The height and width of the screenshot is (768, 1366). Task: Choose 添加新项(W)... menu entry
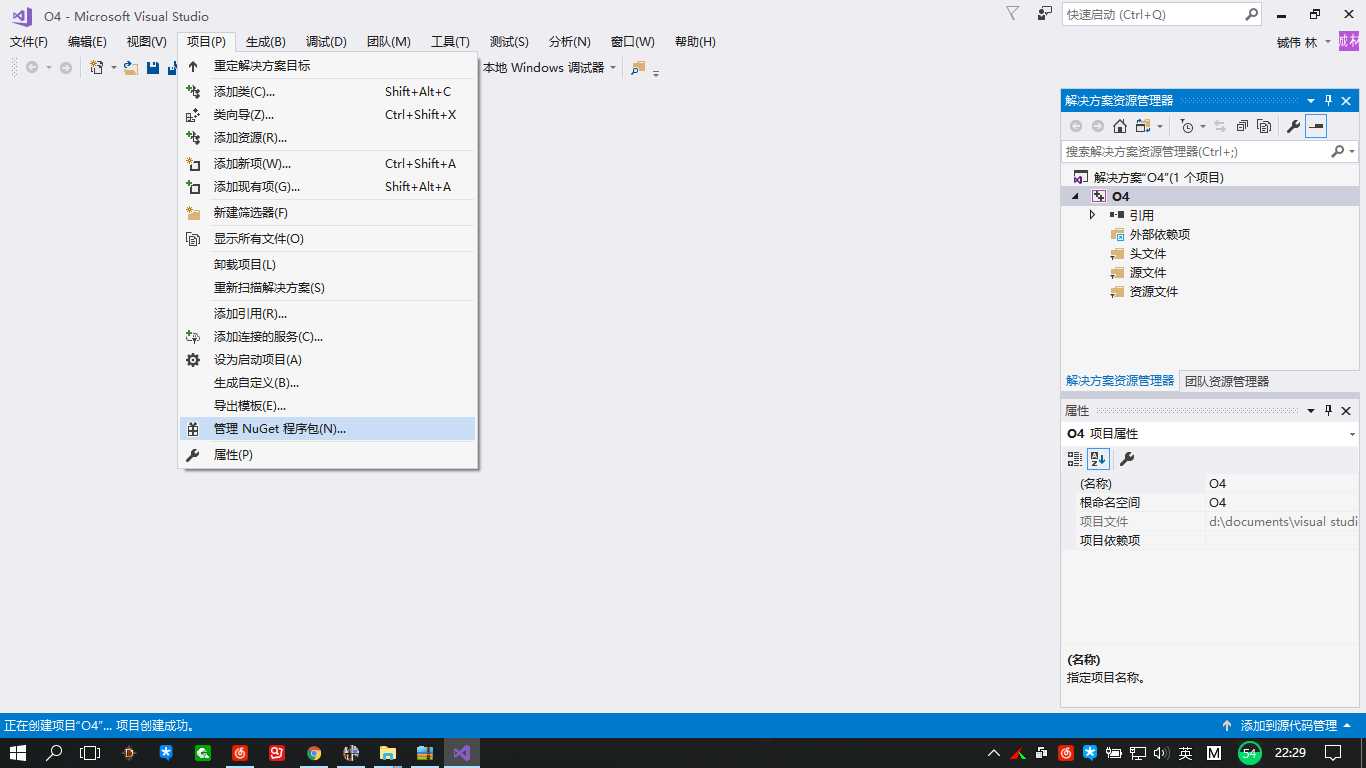point(328,163)
